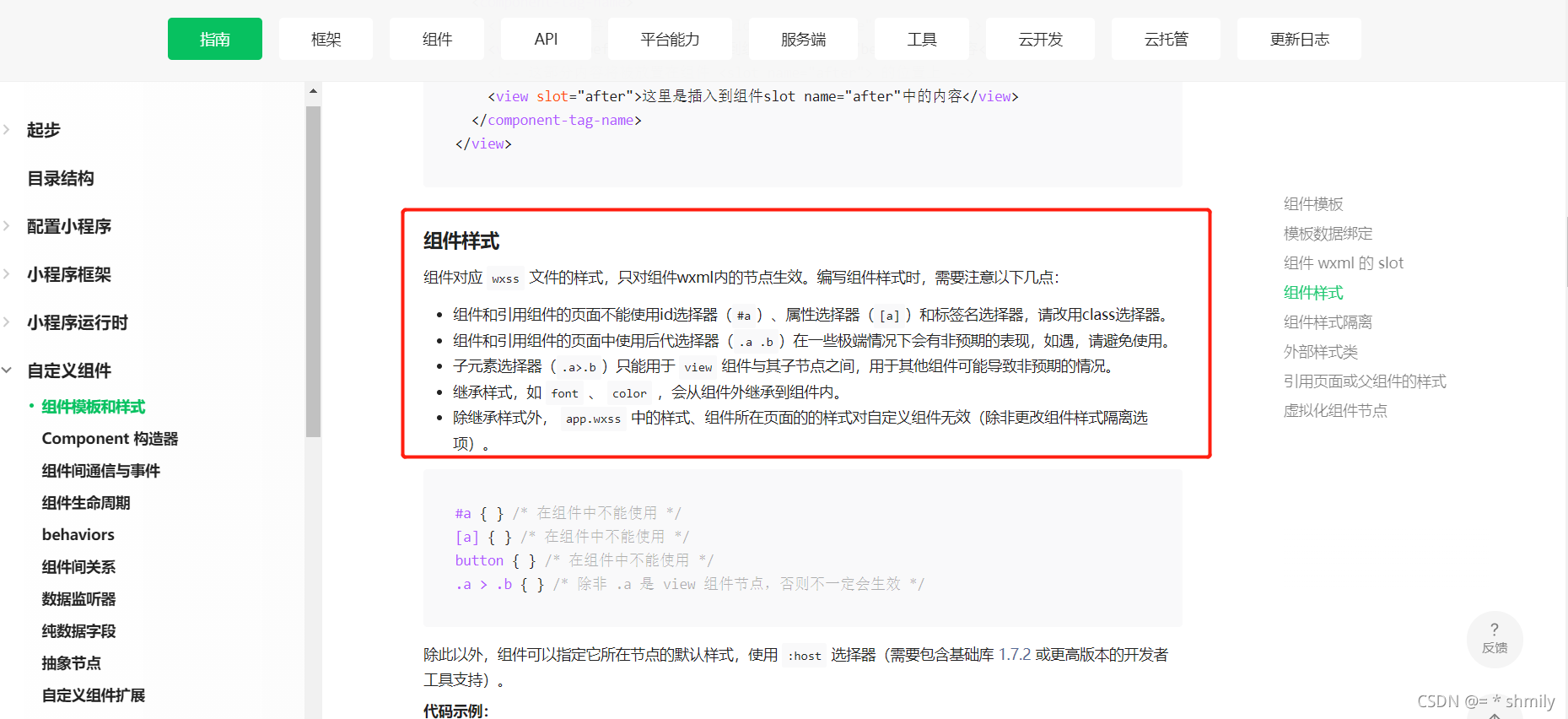Viewport: 1568px width, 719px height.
Task: Go to the 云托管 tab
Action: point(1166,39)
